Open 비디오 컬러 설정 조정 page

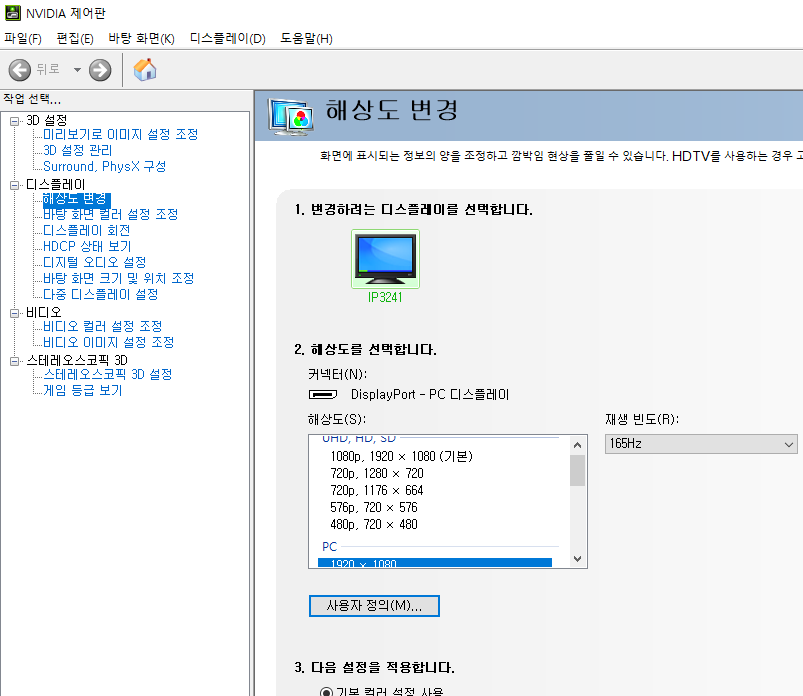click(x=102, y=326)
